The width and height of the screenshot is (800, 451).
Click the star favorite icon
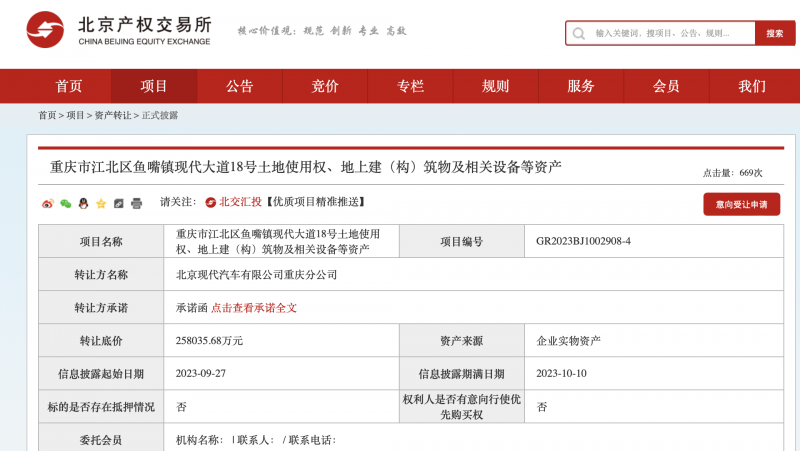click(101, 204)
